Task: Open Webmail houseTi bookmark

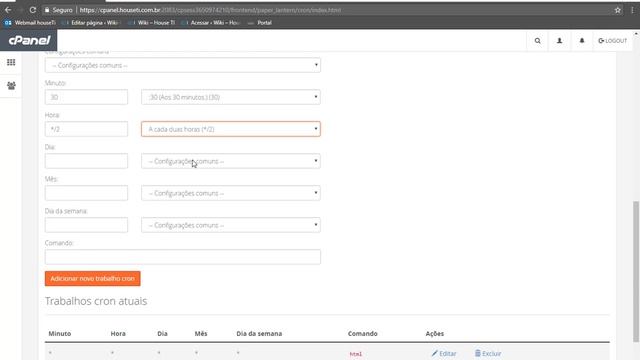Action: coord(30,23)
